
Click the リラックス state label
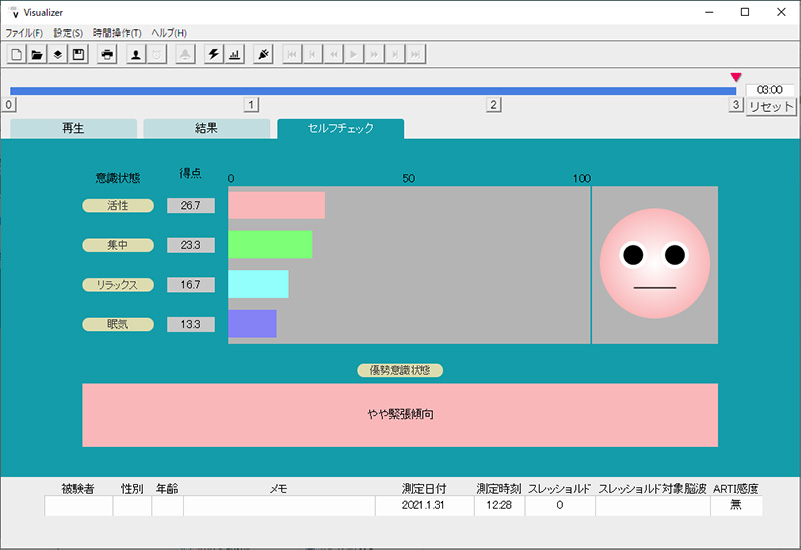coord(118,284)
